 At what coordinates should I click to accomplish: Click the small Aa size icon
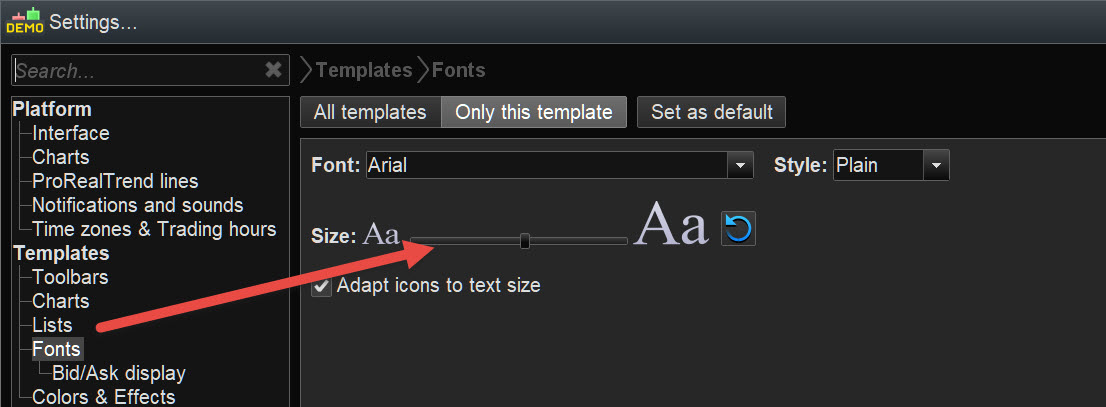pyautogui.click(x=381, y=235)
